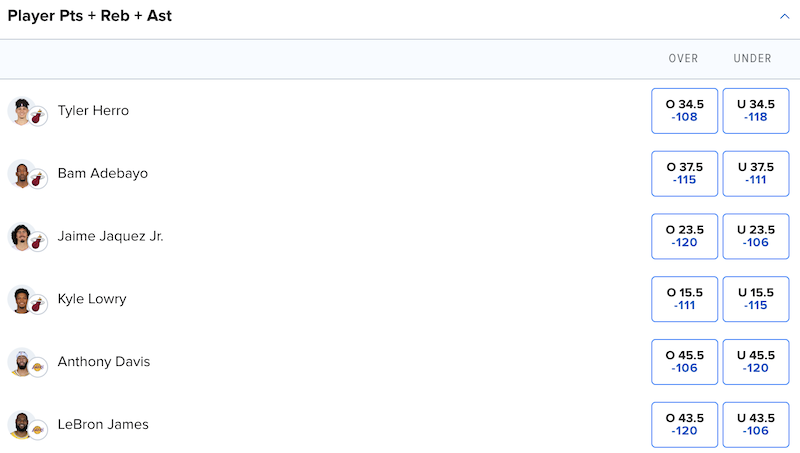This screenshot has width=800, height=453.
Task: Add Kyle Lowry over 15.5 to betslip
Action: click(684, 299)
